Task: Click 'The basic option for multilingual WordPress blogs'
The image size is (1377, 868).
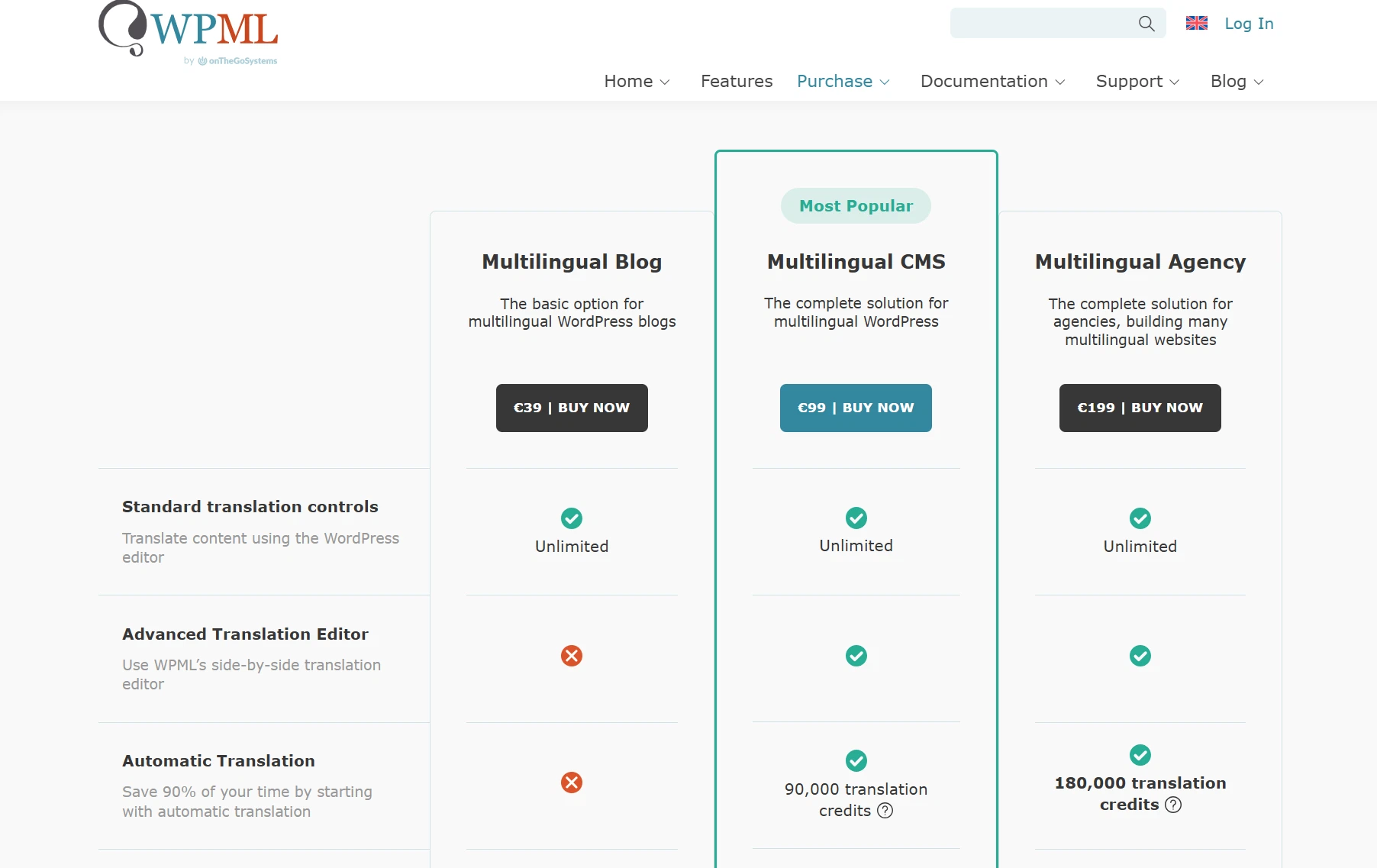Action: [572, 313]
